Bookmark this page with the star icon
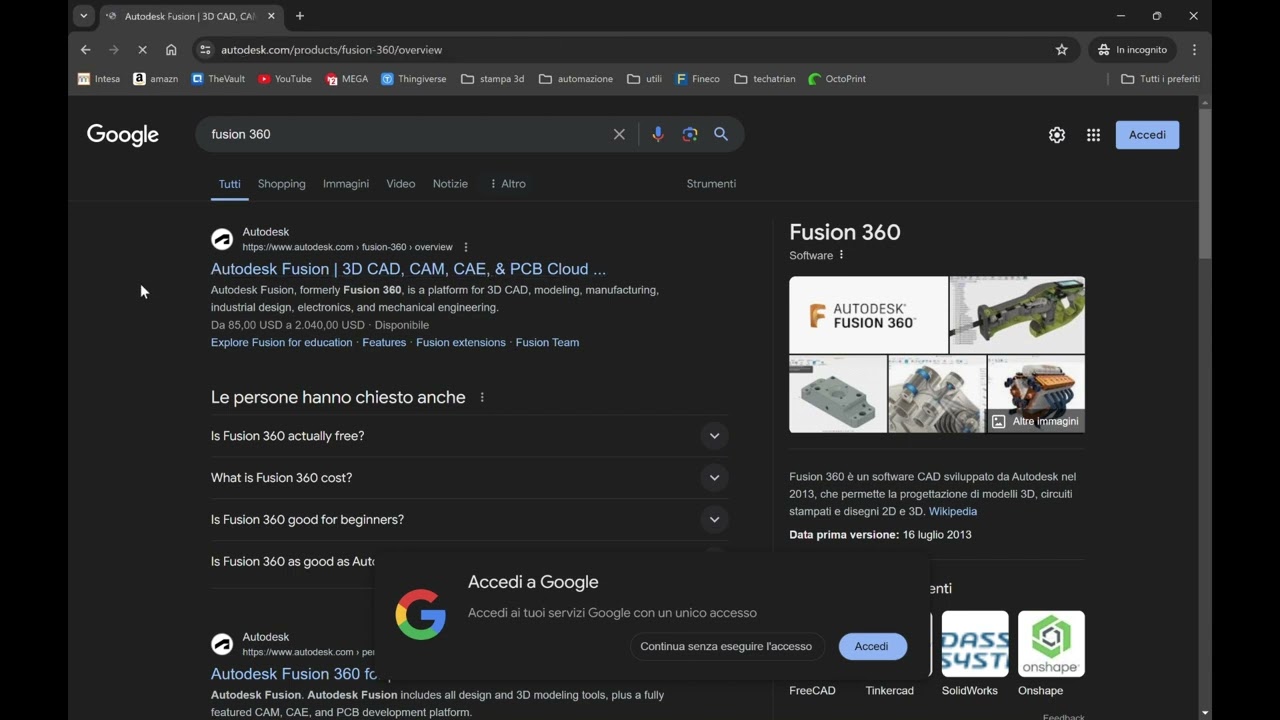Image resolution: width=1280 pixels, height=720 pixels. [x=1062, y=50]
